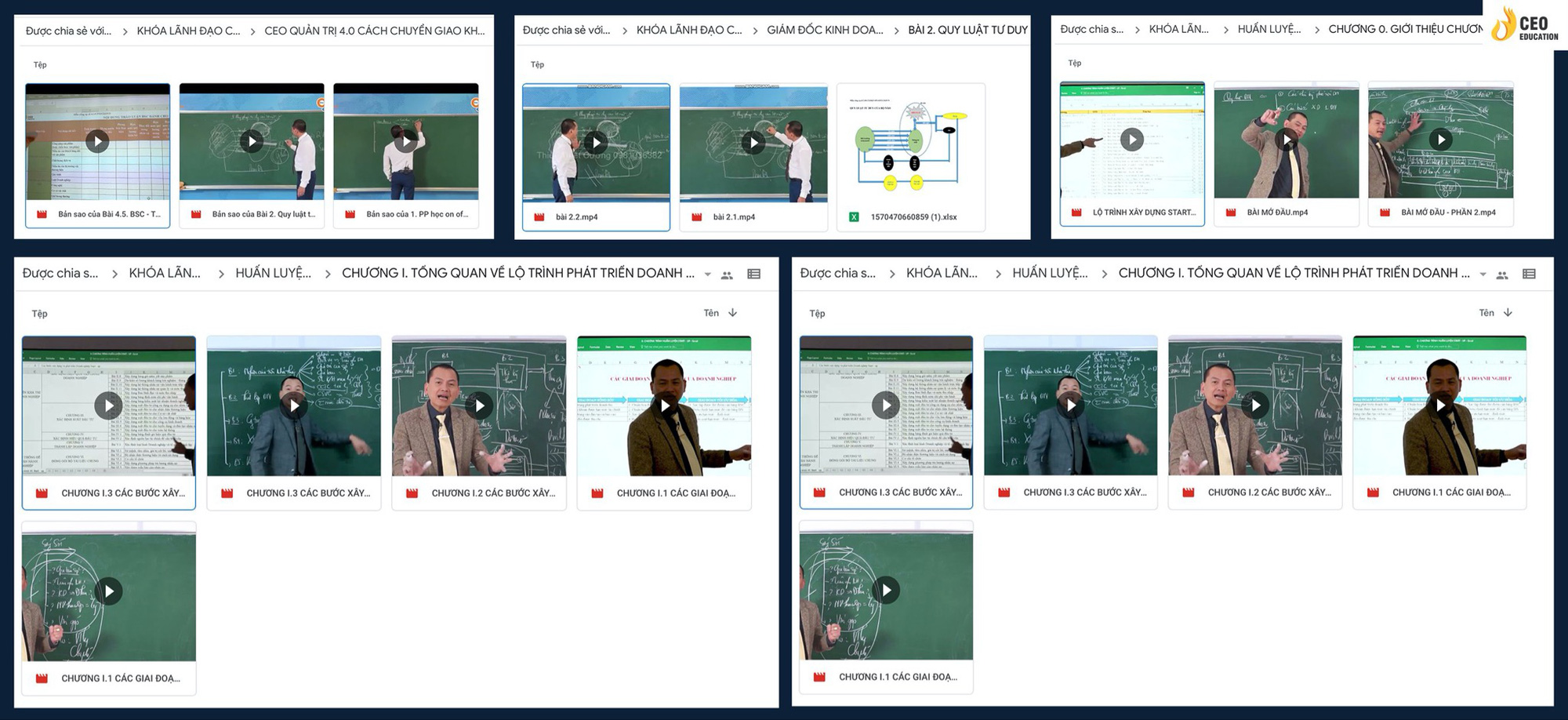Click the CEO Education logo
The width and height of the screenshot is (1568, 720).
pyautogui.click(x=1526, y=25)
